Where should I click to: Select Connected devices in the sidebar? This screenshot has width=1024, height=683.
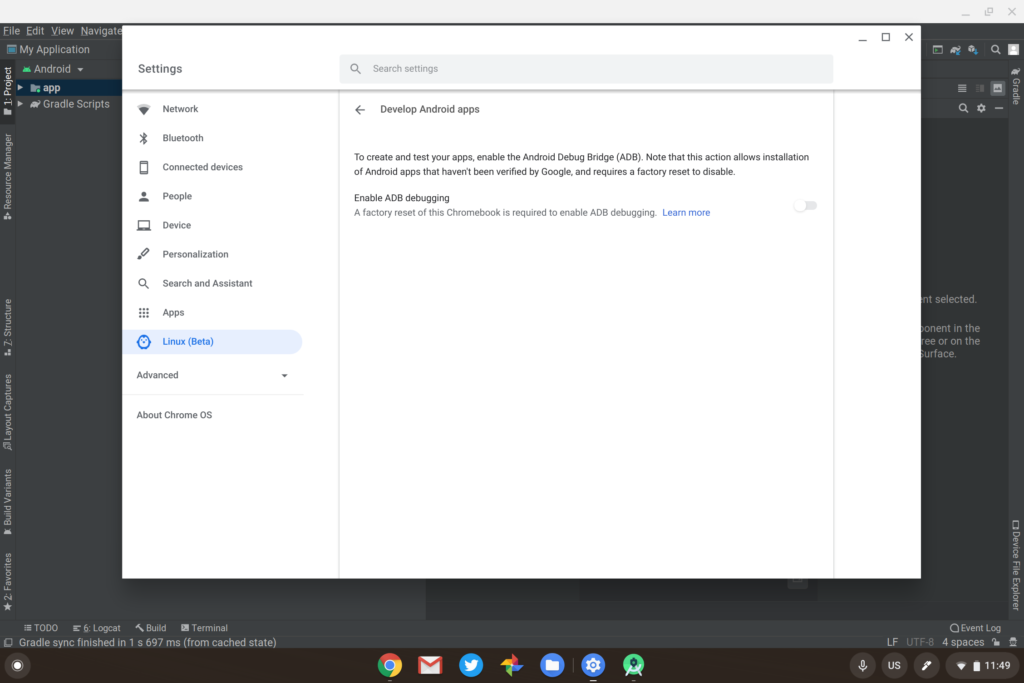202,167
